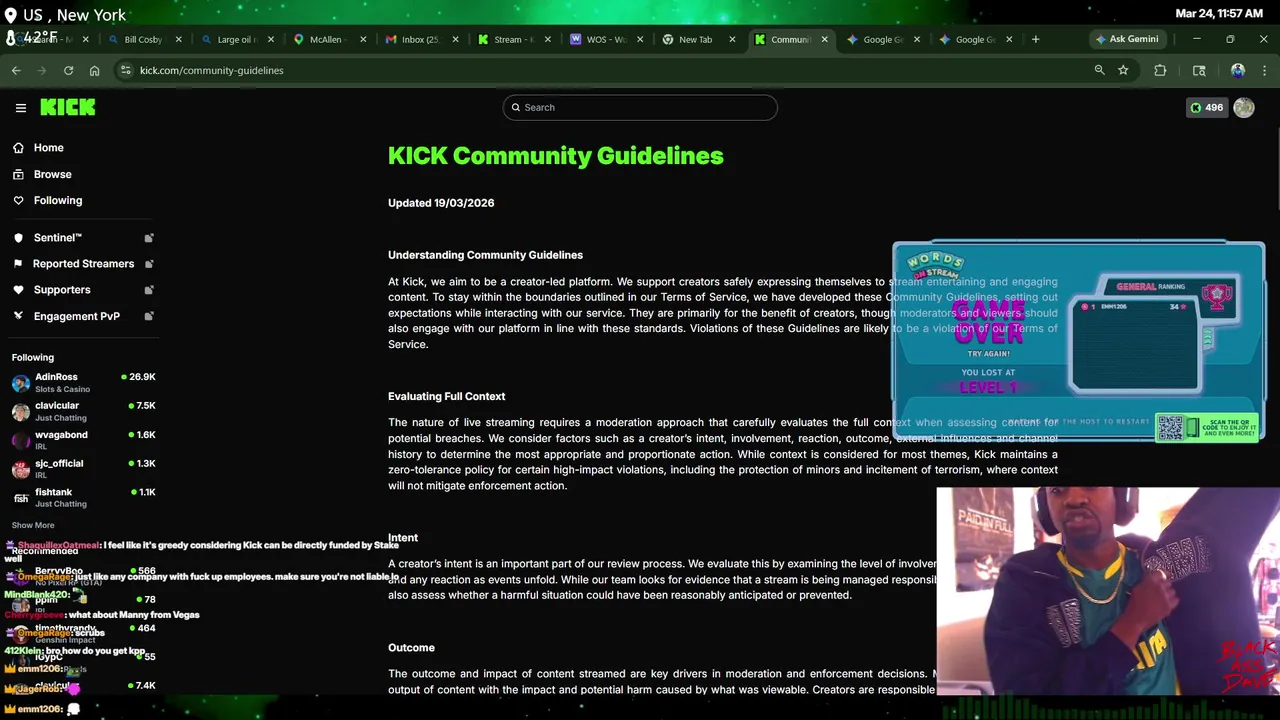Viewport: 1280px width, 720px height.
Task: Click lock icon beside Sentinel™
Action: coord(148,238)
